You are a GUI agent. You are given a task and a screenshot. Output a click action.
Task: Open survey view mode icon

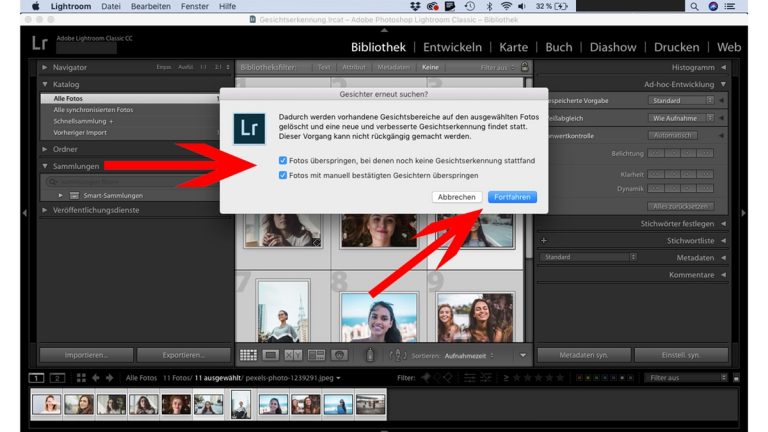coord(317,355)
